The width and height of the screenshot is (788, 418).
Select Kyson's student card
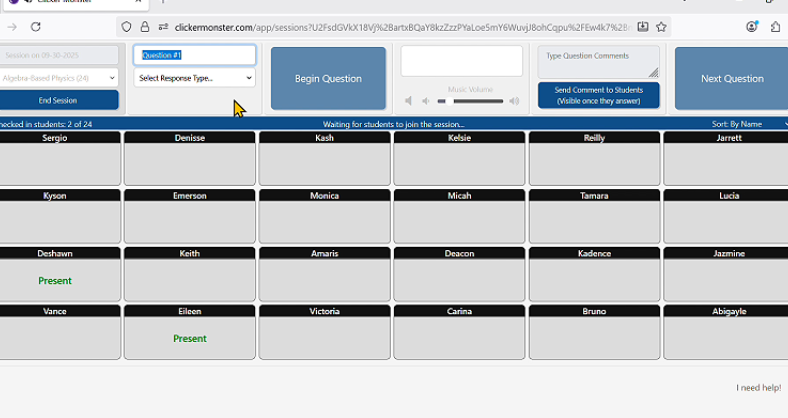[59, 216]
